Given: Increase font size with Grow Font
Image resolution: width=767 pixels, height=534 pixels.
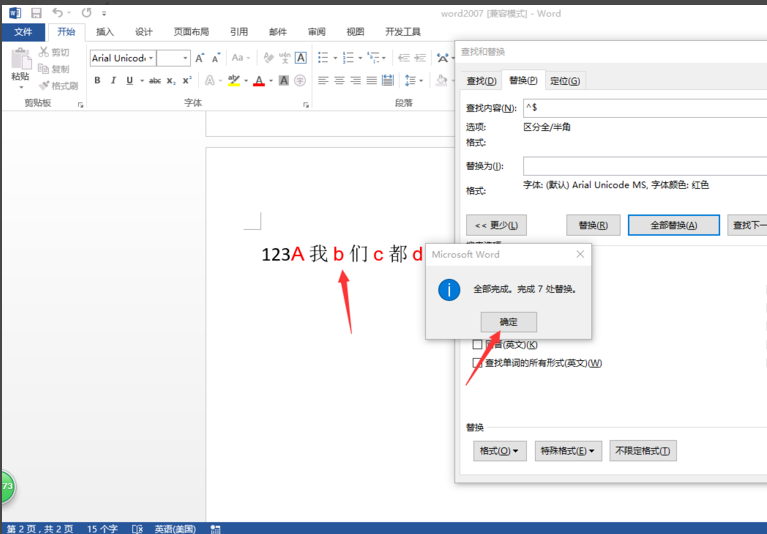Looking at the screenshot, I should (200, 58).
